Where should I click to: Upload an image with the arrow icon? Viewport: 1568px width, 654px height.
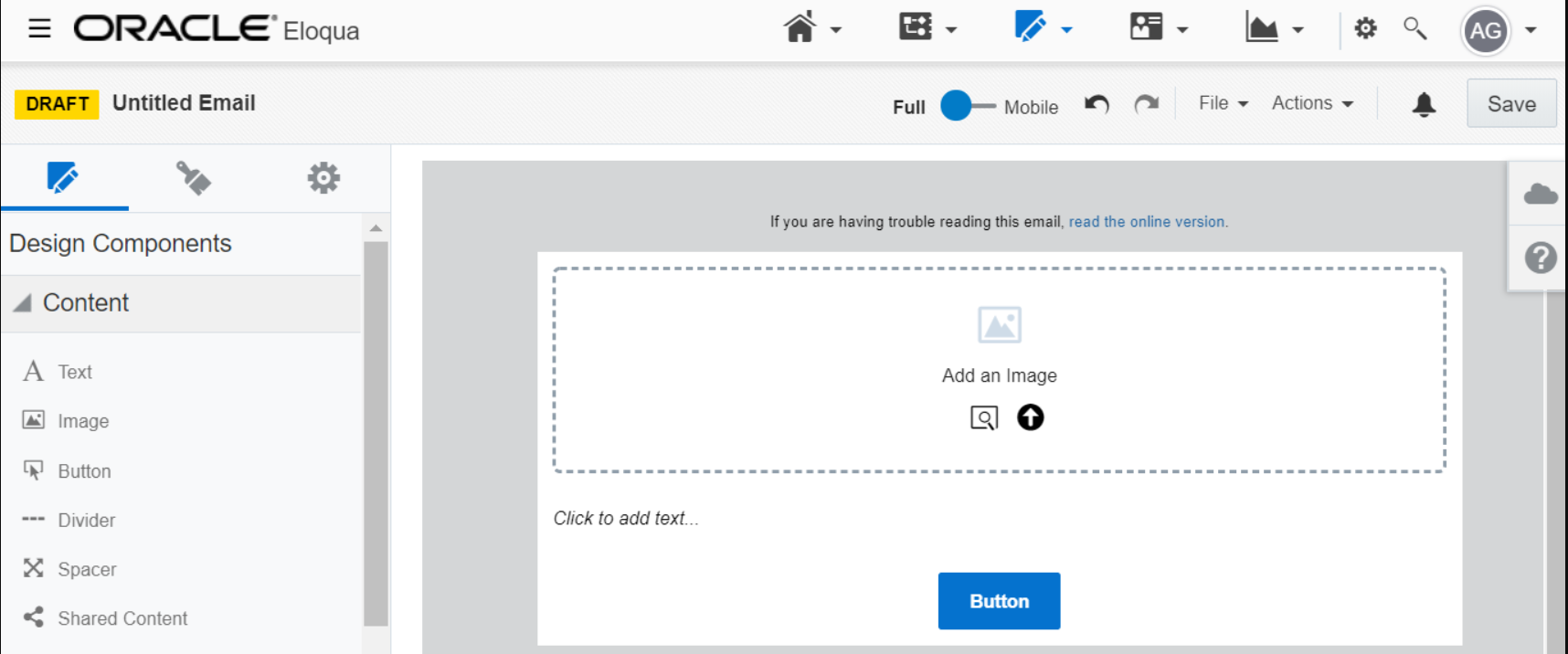[1031, 417]
